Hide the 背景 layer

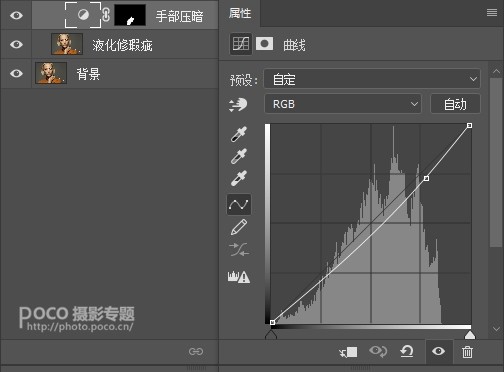coord(16,73)
